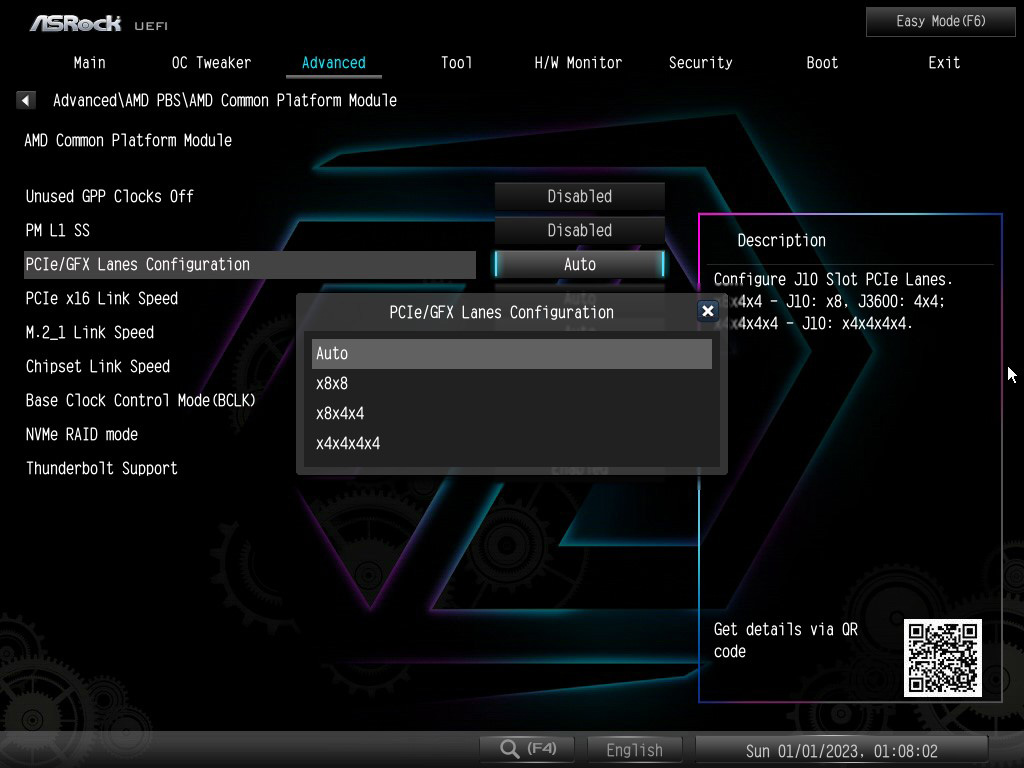Click the 'Get details via QR code' text
The image size is (1024, 768).
pos(786,640)
